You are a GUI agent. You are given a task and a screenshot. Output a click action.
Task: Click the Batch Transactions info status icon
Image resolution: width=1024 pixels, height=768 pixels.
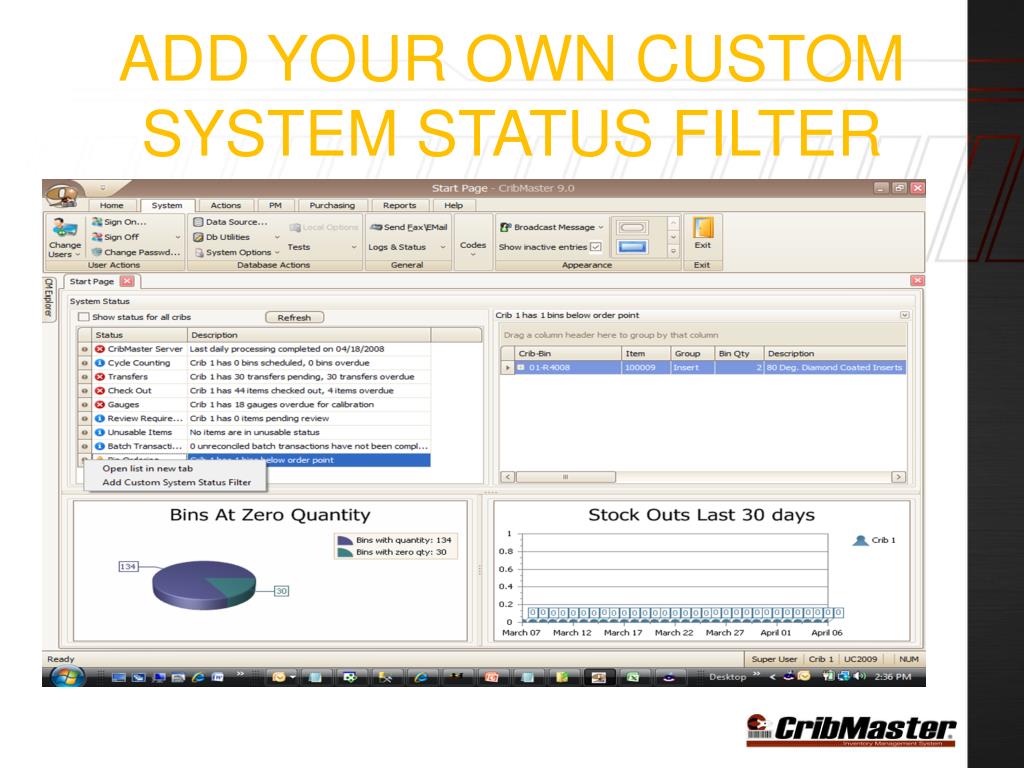click(x=100, y=446)
